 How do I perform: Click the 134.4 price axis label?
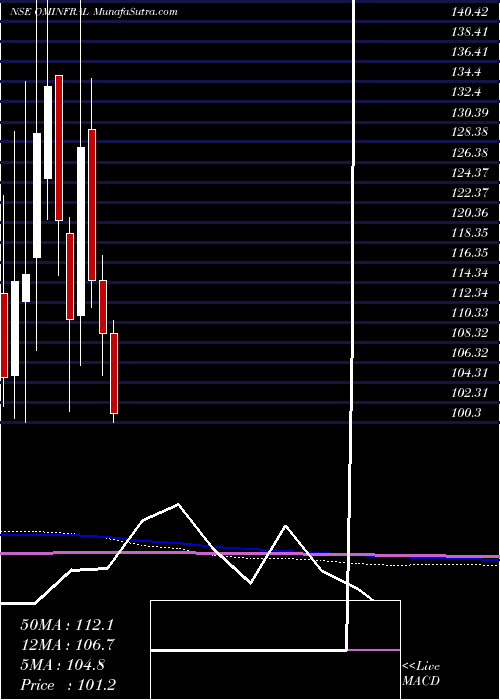click(x=466, y=72)
